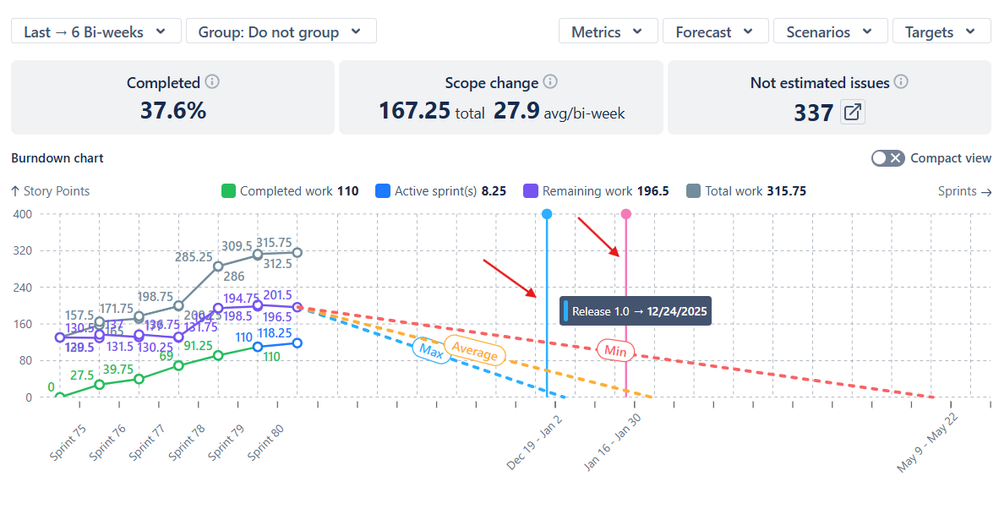Open the Last 6 Bi-weeks dropdown
The image size is (999, 505).
coord(96,32)
